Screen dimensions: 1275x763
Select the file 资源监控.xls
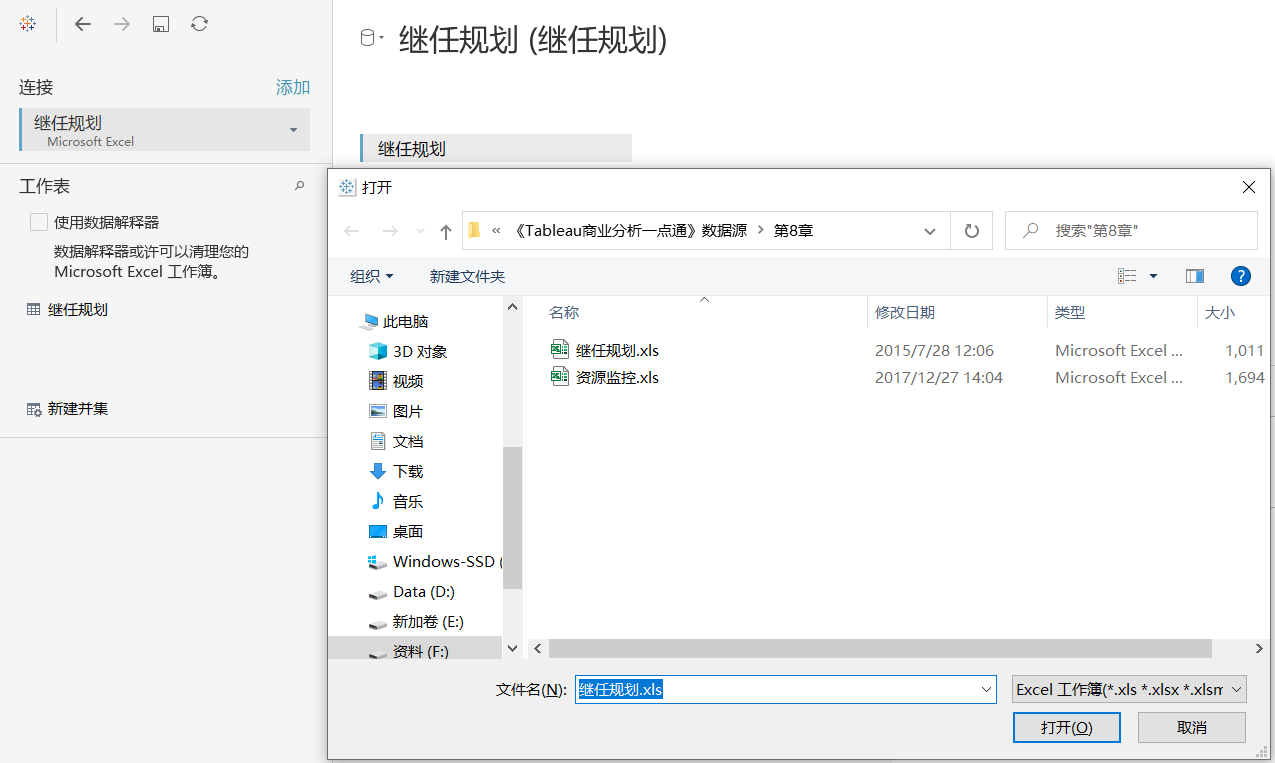pyautogui.click(x=617, y=377)
